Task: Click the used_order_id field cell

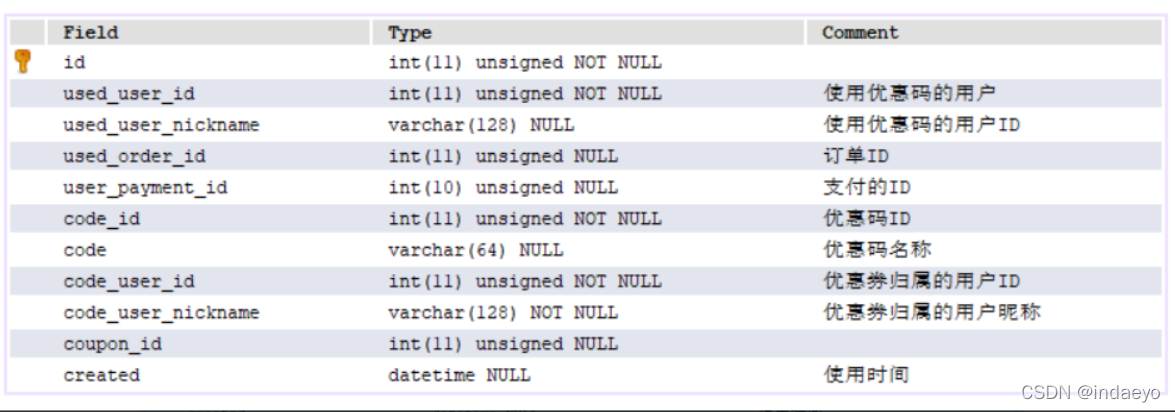Action: pos(134,156)
